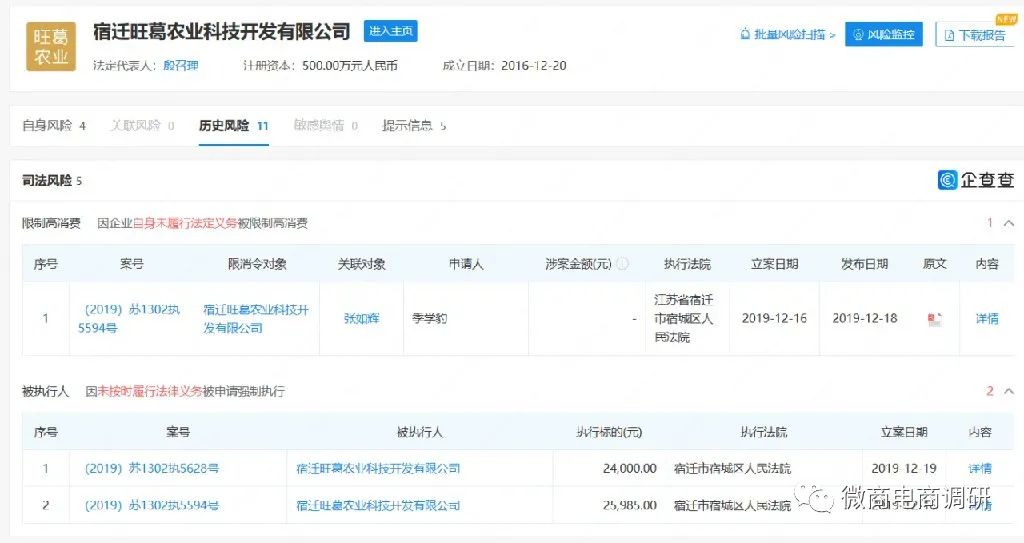Click 进入主页 button
This screenshot has height=543, width=1024.
(x=391, y=32)
